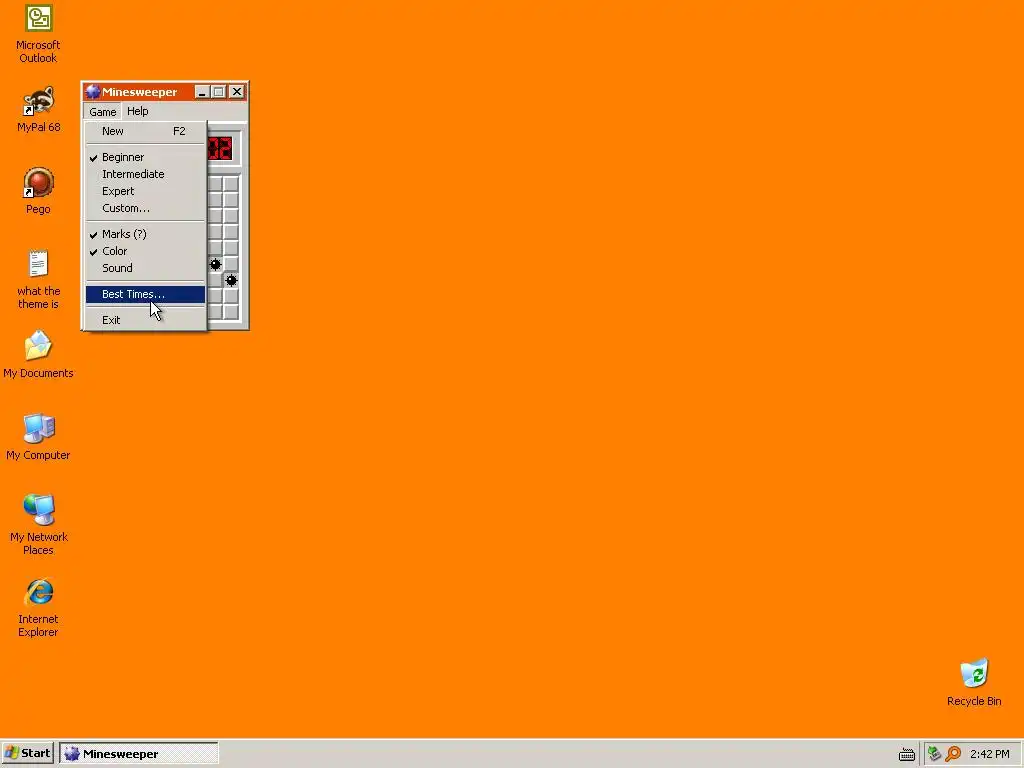
Task: Select Beginner difficulty level
Action: pos(145,157)
